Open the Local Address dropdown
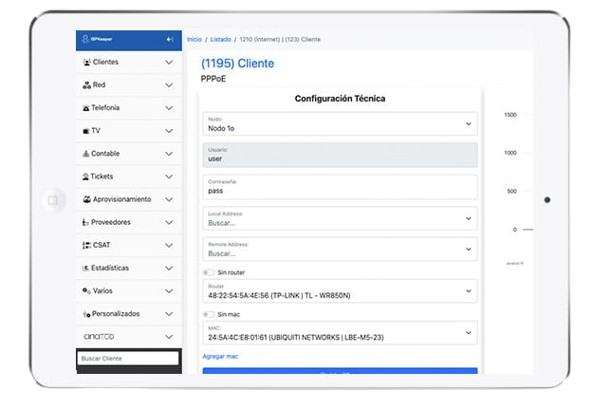This screenshot has width=610, height=409. pos(340,219)
